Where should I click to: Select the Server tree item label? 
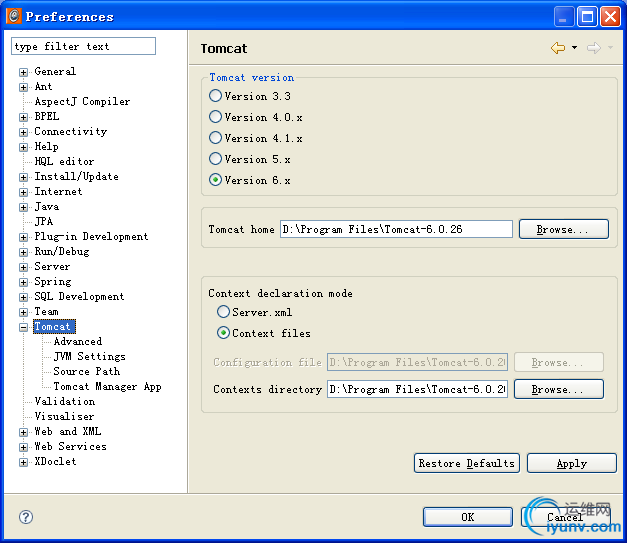pyautogui.click(x=52, y=267)
